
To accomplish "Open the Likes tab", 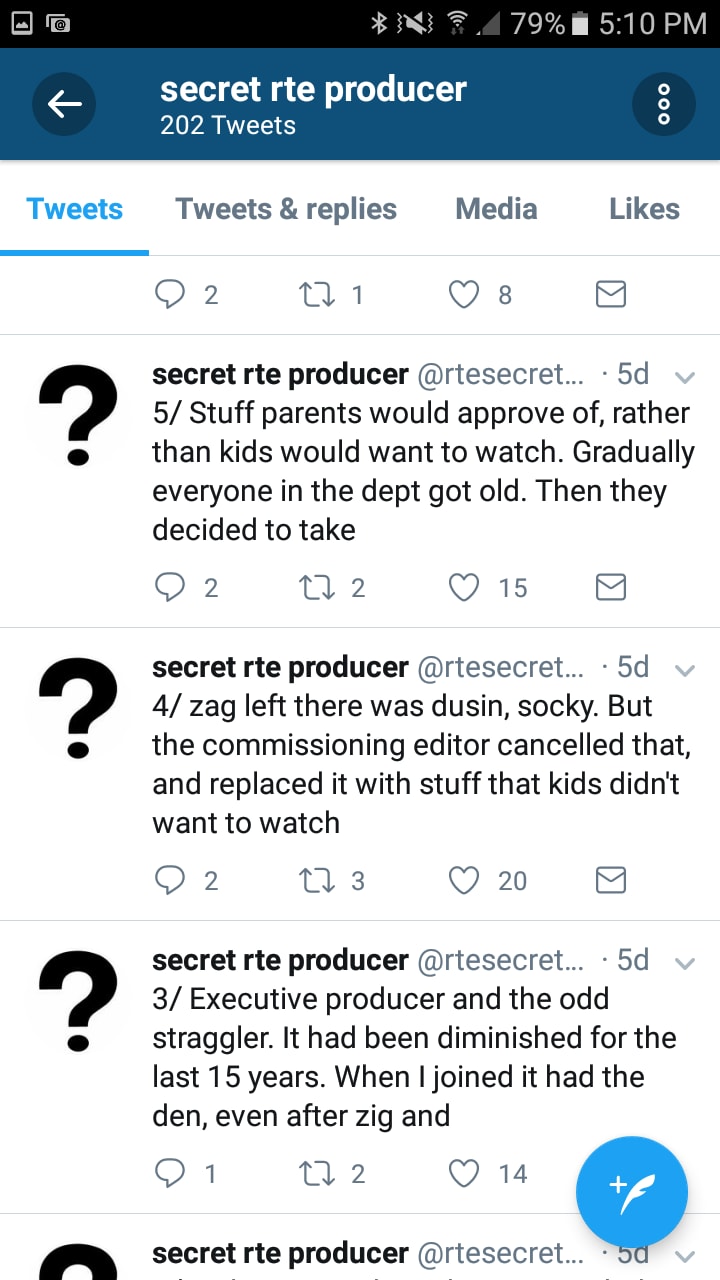I will coord(644,209).
